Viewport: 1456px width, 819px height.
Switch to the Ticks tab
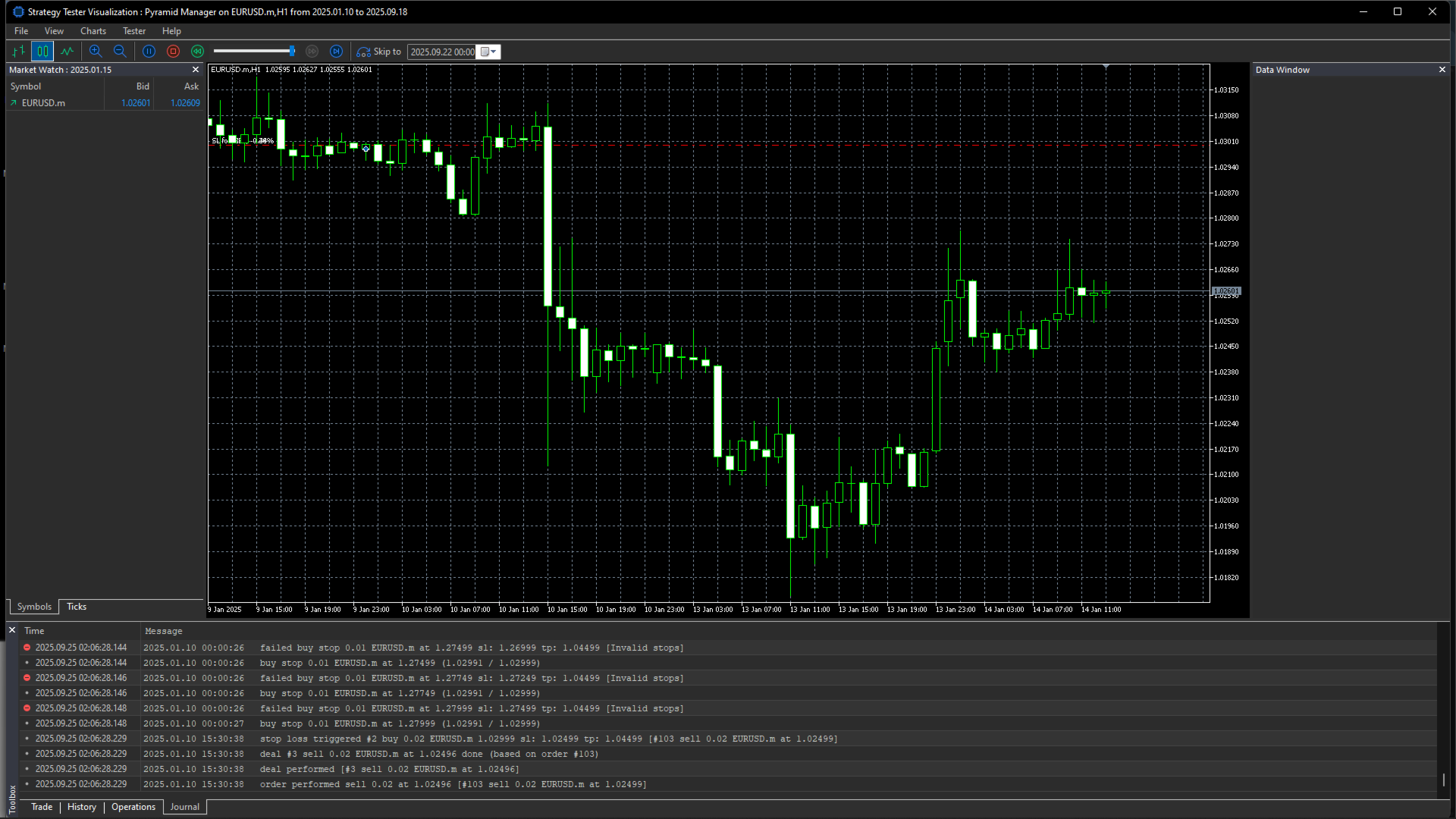[x=77, y=607]
